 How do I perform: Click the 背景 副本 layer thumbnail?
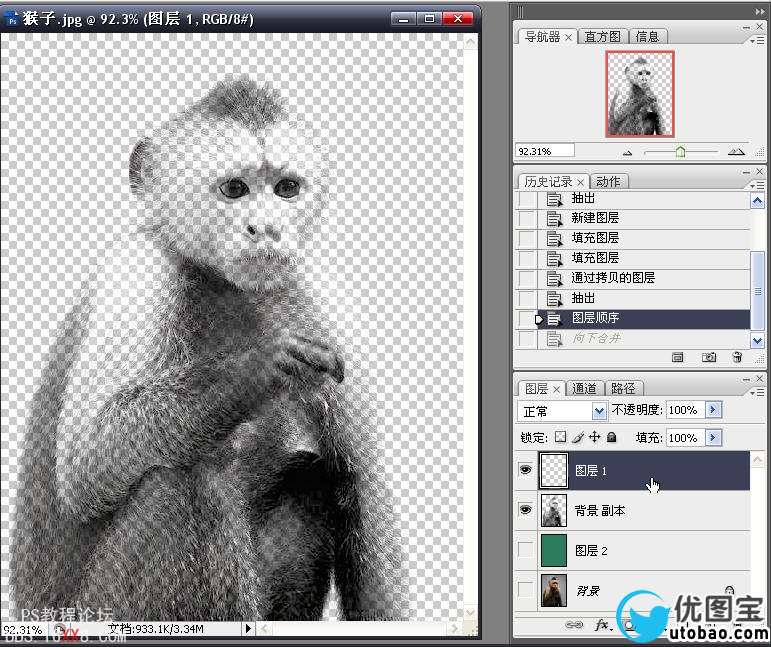pos(554,510)
